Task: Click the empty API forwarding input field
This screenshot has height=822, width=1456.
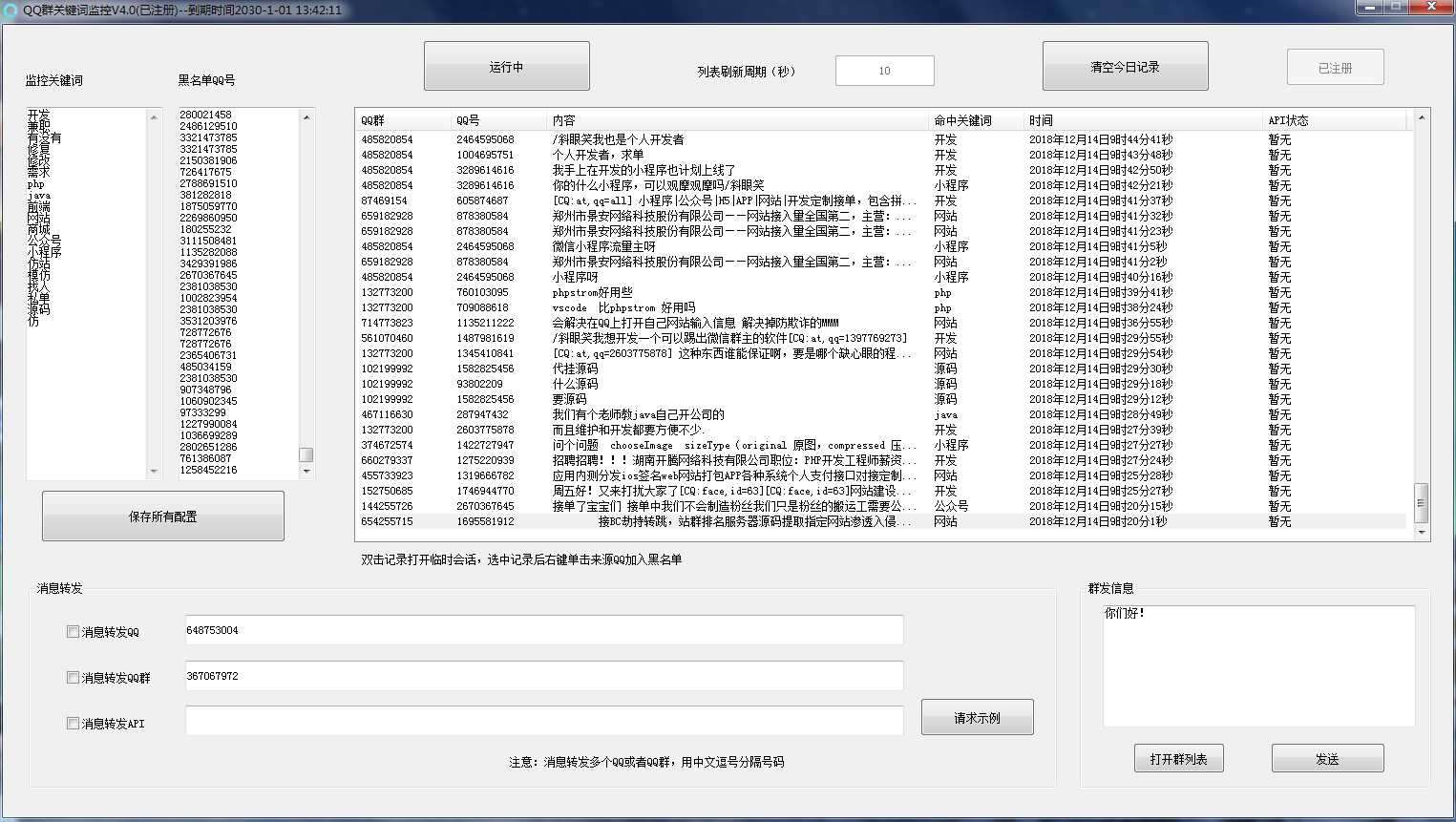Action: pyautogui.click(x=544, y=721)
